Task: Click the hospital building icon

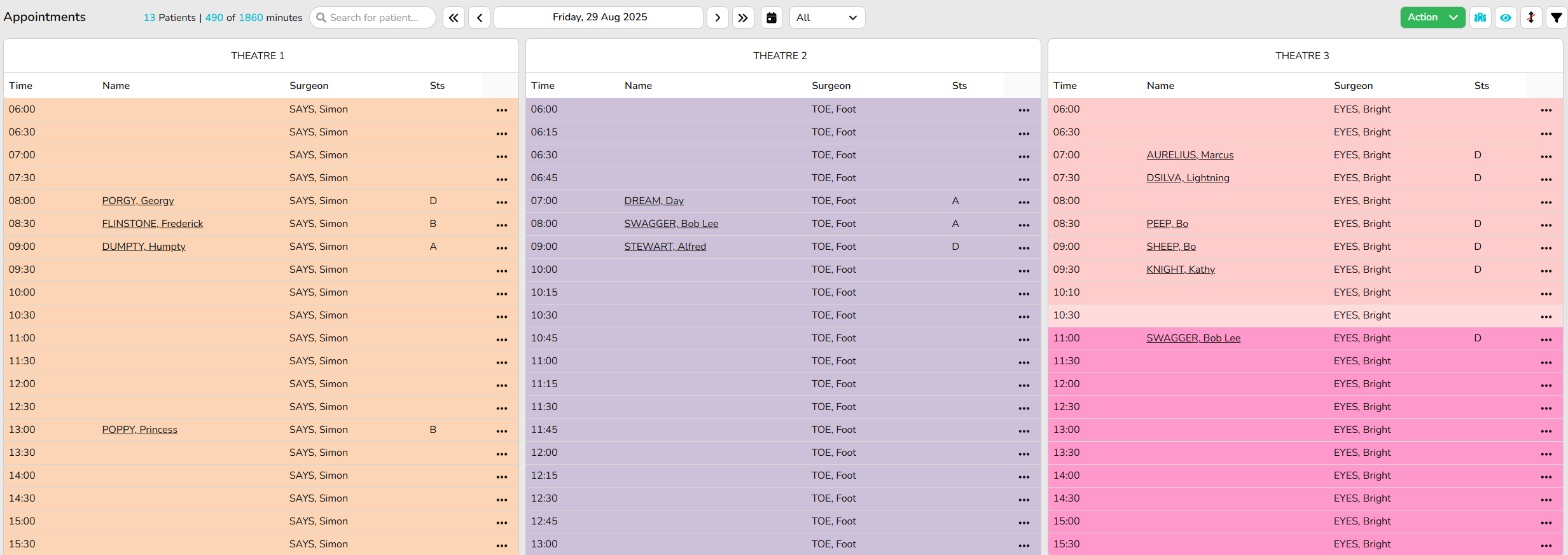Action: tap(1480, 18)
